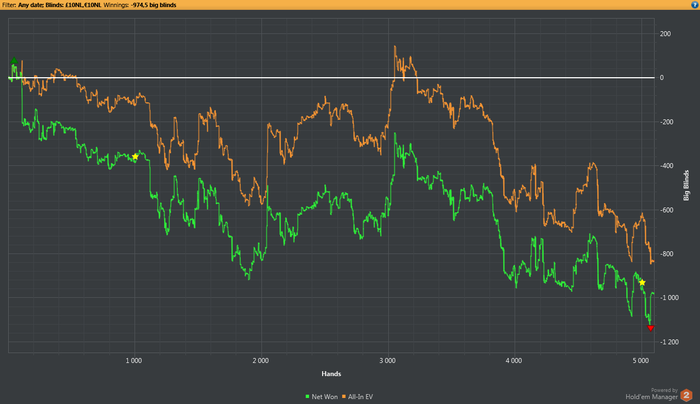
Task: Click the red lowest-point triangle marker
Action: click(x=650, y=328)
